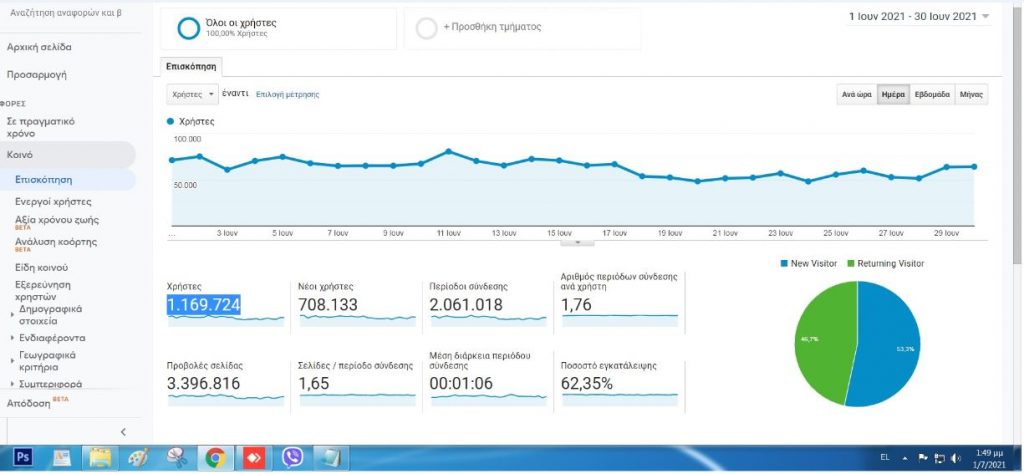This screenshot has height=474, width=1024.
Task: Collapse the sidebar with the left chevron
Action: click(123, 432)
